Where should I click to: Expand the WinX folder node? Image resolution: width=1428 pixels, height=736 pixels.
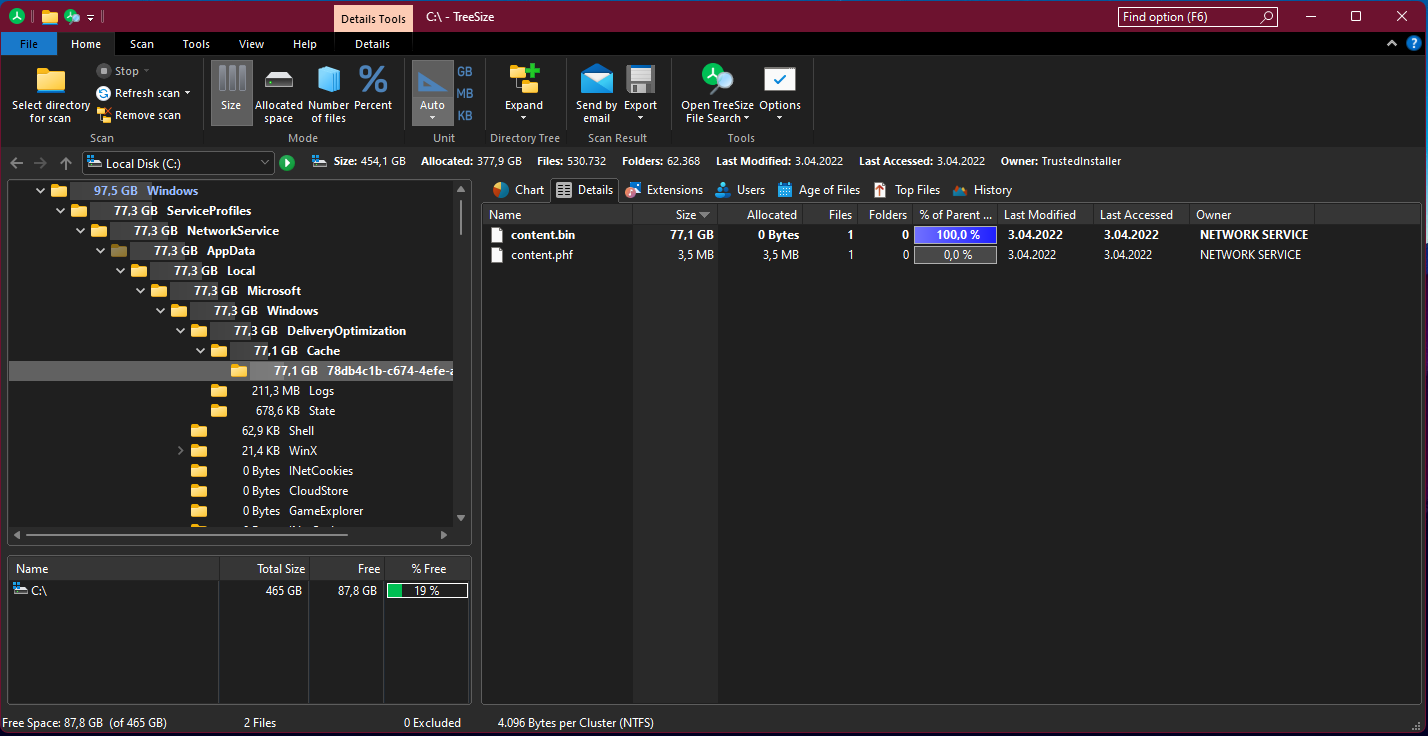click(x=180, y=450)
